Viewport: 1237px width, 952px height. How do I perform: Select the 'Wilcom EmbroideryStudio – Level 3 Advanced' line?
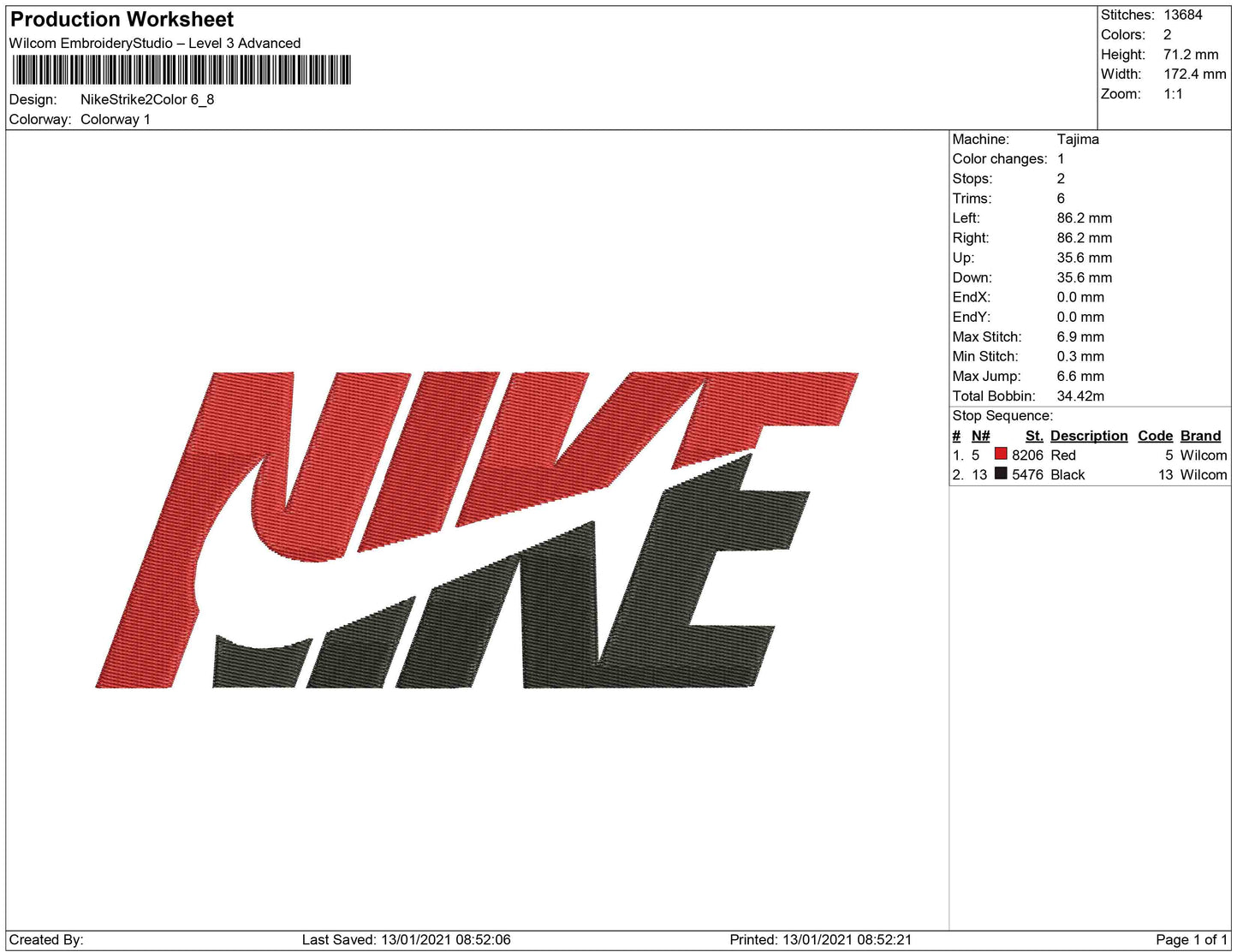coord(155,43)
